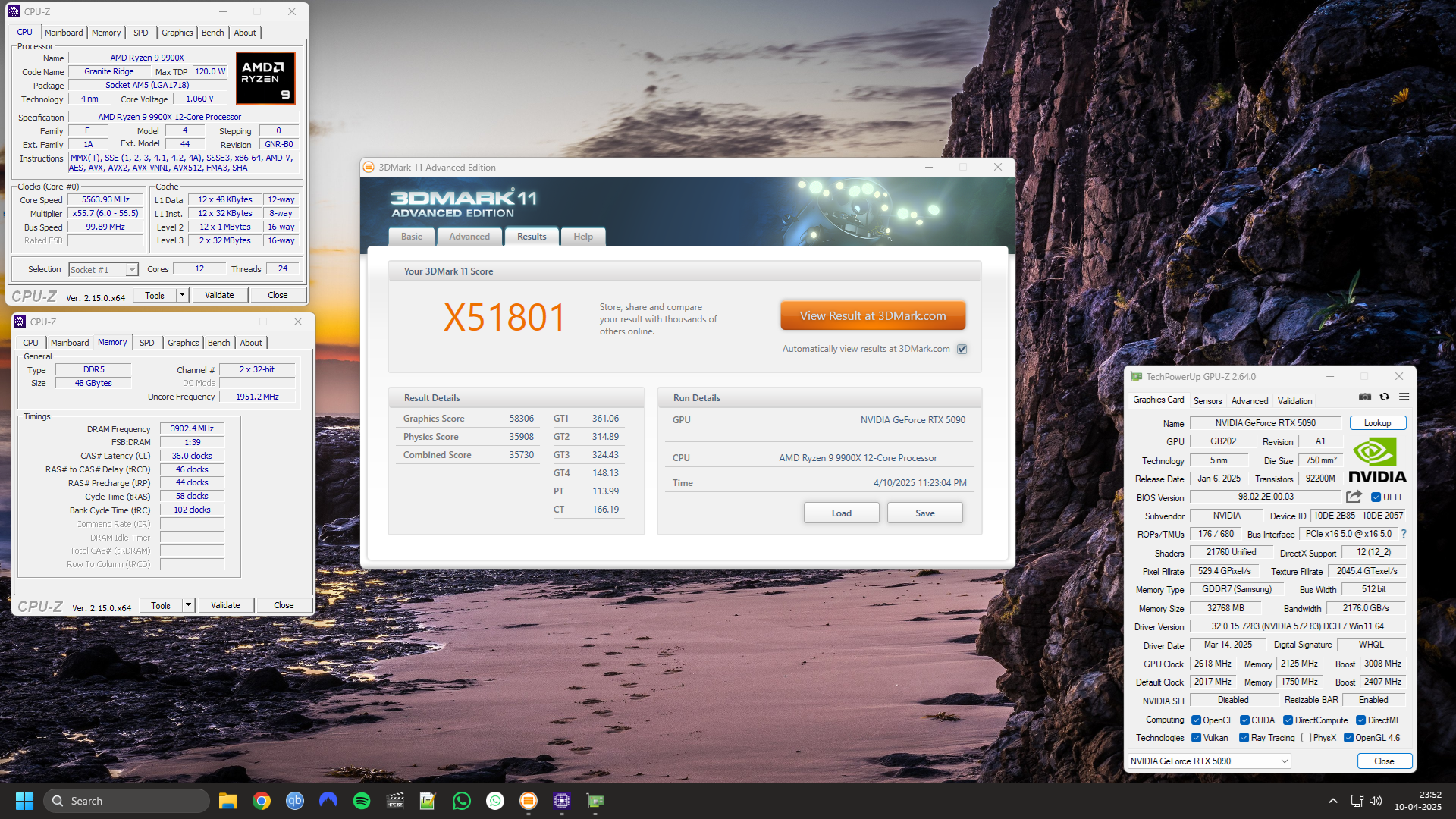1456x819 pixels.
Task: Open the GPU selection dropdown in GPU-Z
Action: [1209, 761]
